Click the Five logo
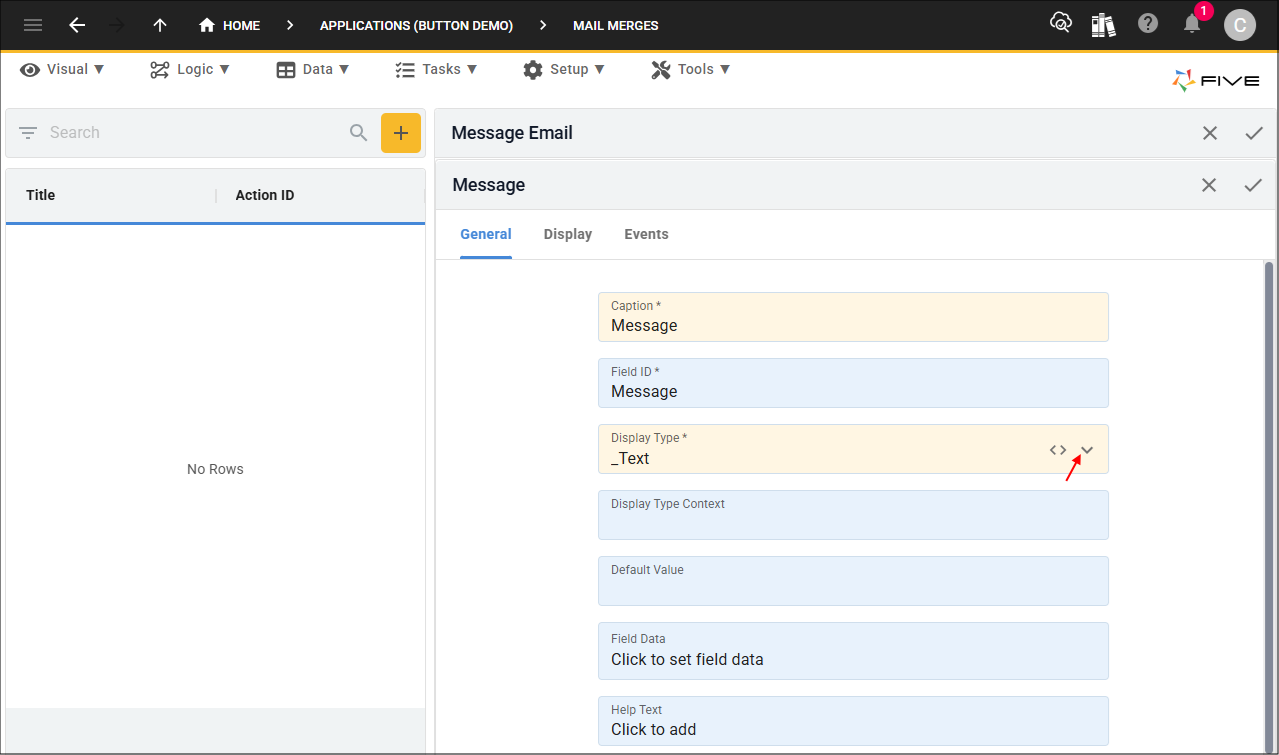 coord(1216,81)
